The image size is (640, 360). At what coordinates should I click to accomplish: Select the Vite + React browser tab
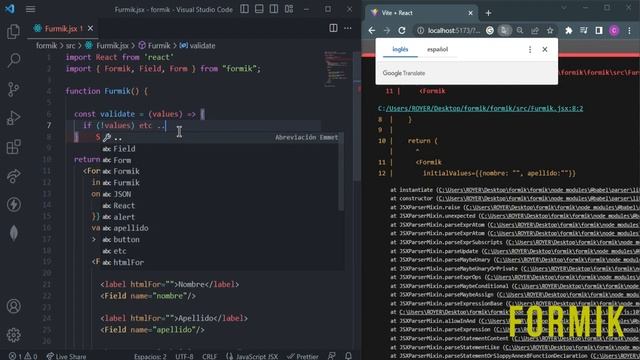point(420,13)
